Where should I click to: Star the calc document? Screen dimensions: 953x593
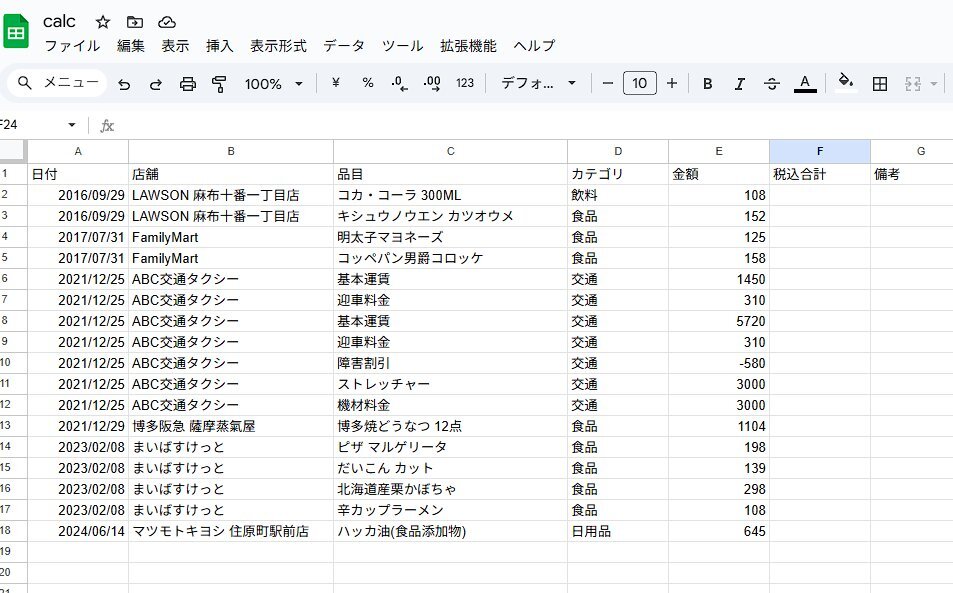[103, 22]
